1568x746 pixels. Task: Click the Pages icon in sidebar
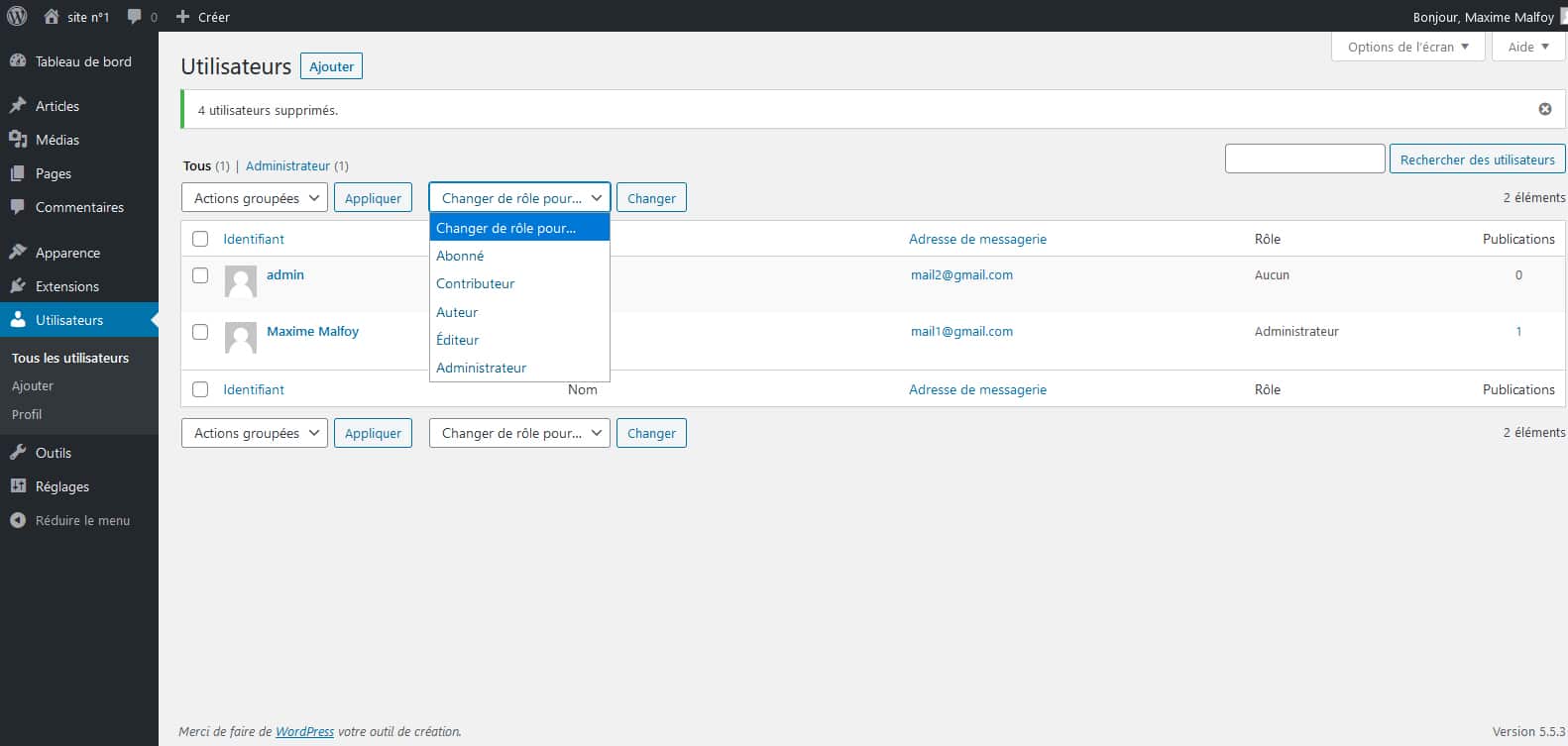tap(18, 173)
